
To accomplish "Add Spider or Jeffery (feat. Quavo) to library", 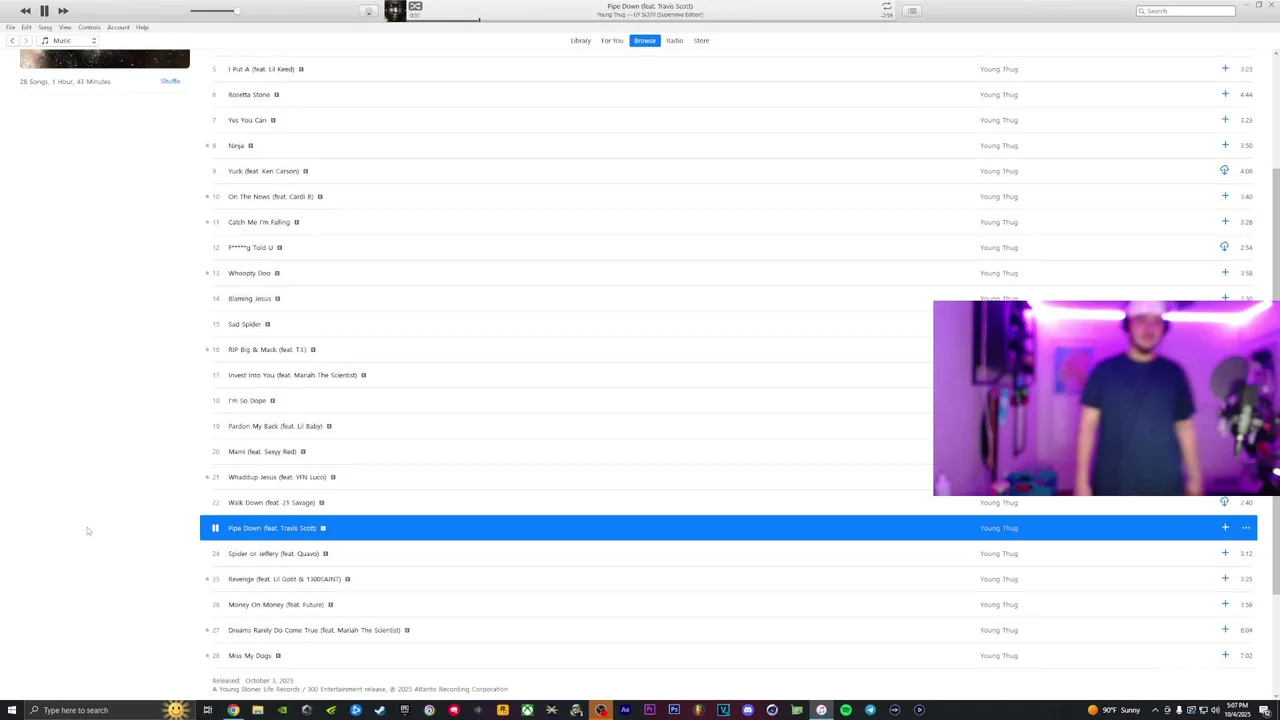I will (x=1225, y=553).
